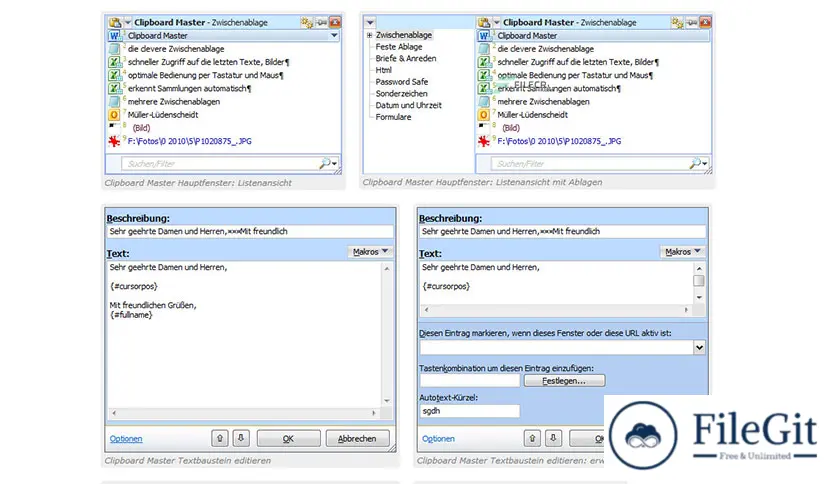Select 'die clevere Zwischenablage' in left list window
The width and height of the screenshot is (836, 484).
(x=176, y=49)
